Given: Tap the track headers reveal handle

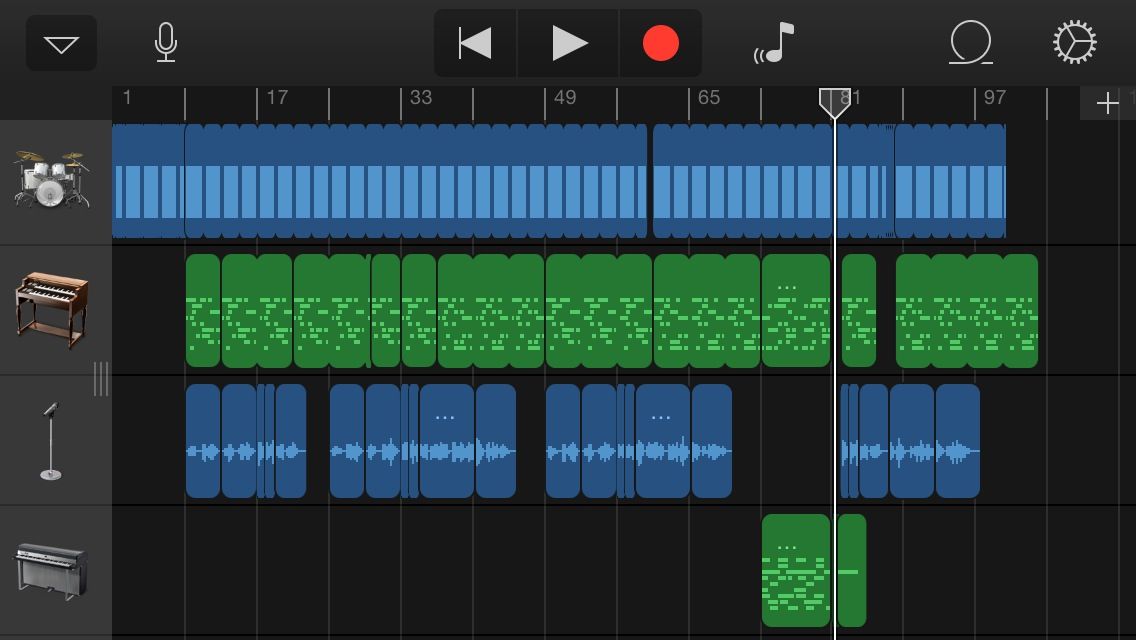Looking at the screenshot, I should click(x=101, y=378).
